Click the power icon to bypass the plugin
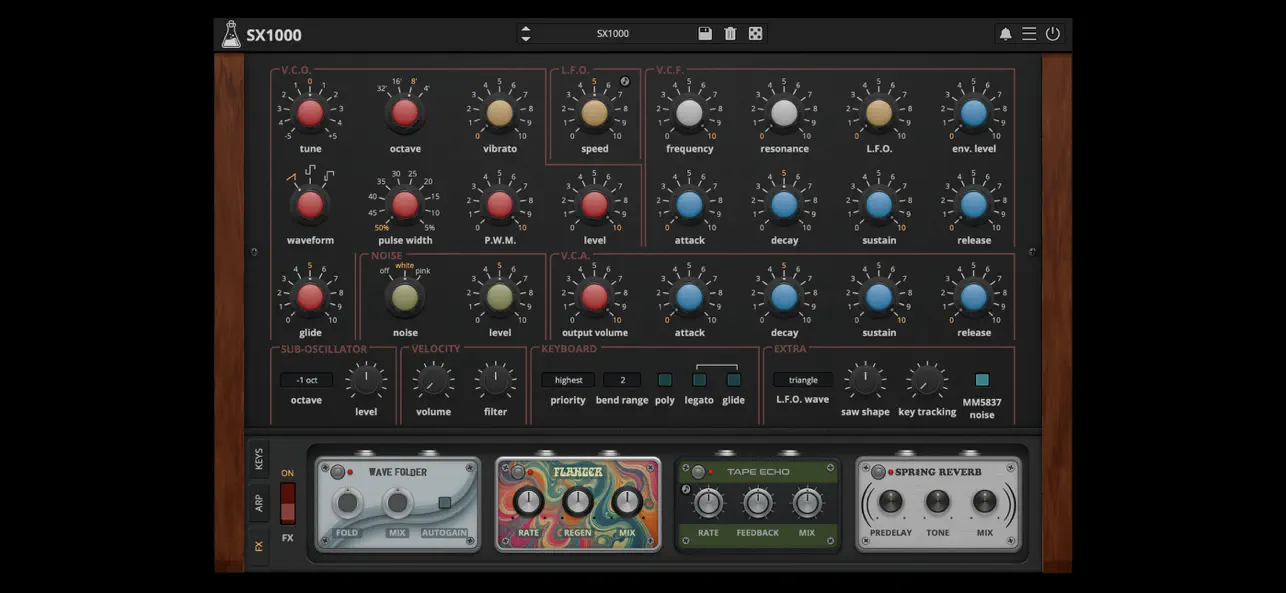The height and width of the screenshot is (593, 1286). (1052, 33)
